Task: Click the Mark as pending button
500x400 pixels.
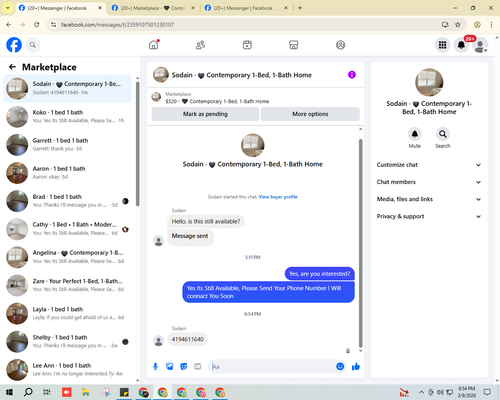Action: point(205,114)
